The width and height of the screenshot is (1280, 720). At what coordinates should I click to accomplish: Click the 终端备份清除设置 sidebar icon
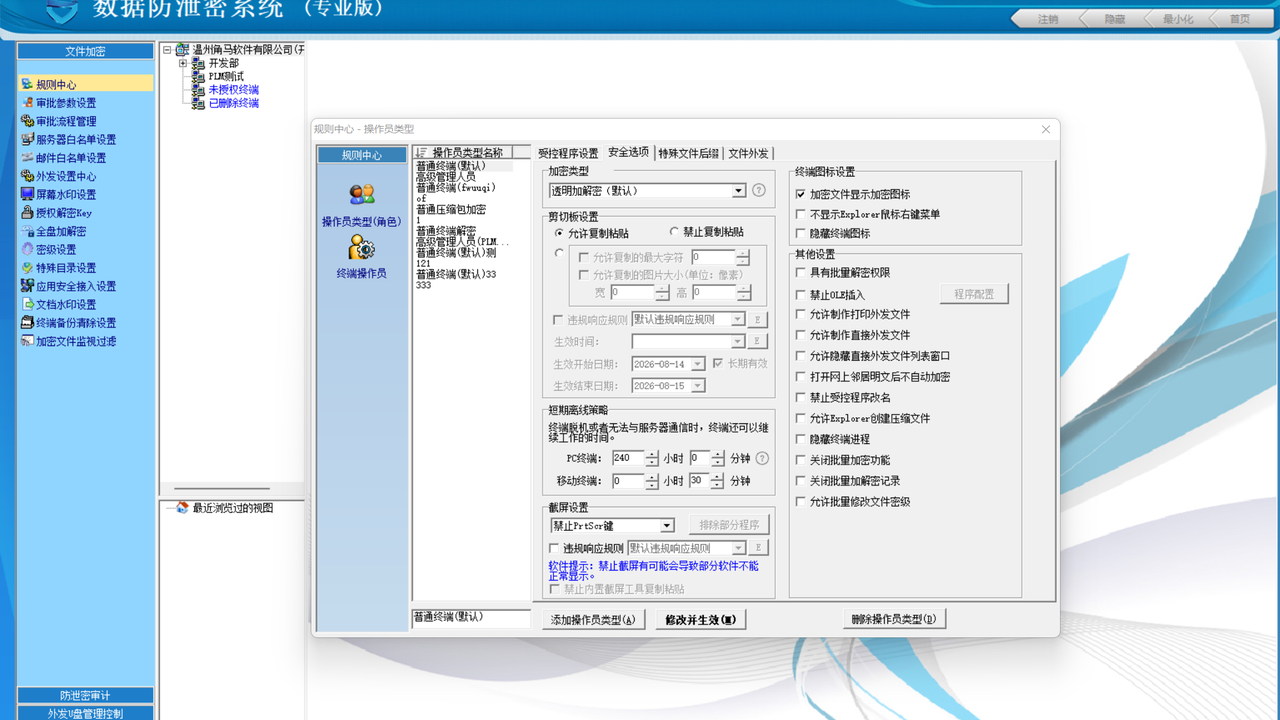coord(27,323)
